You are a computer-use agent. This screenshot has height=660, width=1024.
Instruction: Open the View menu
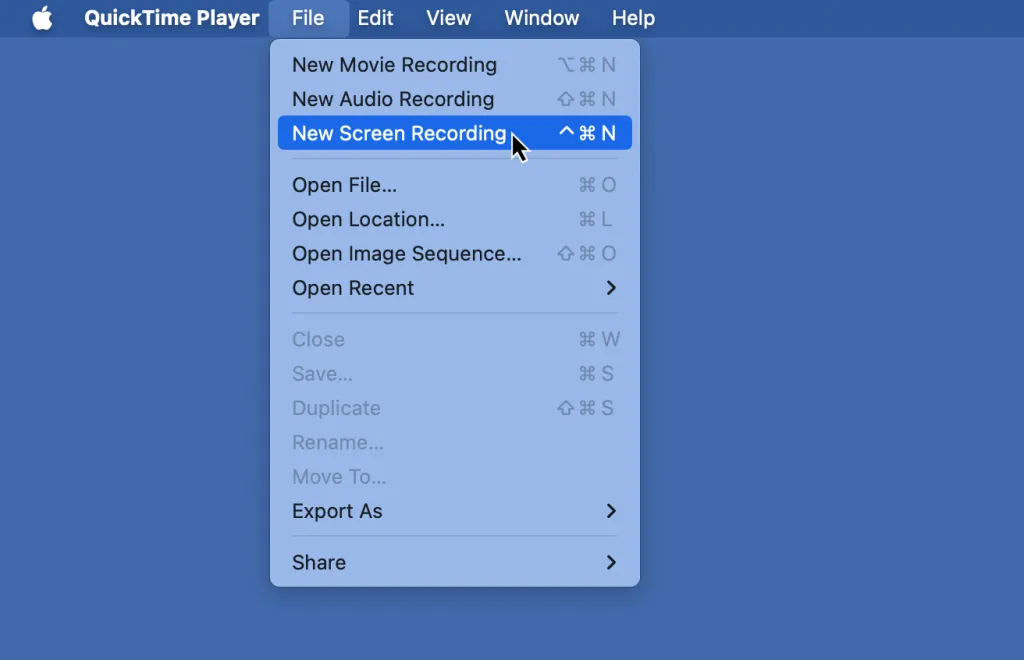[x=448, y=17]
